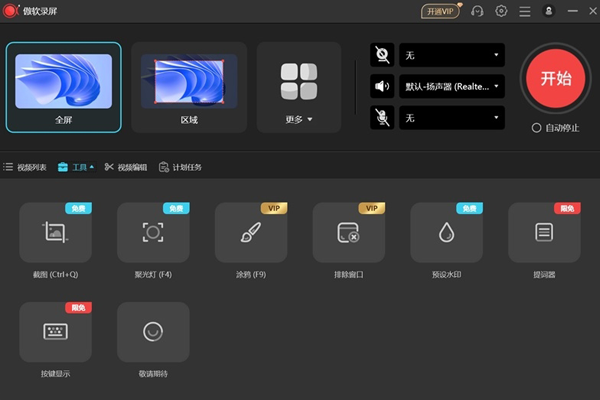Switch to the 视频列表 tab
The image size is (600, 400).
point(25,167)
